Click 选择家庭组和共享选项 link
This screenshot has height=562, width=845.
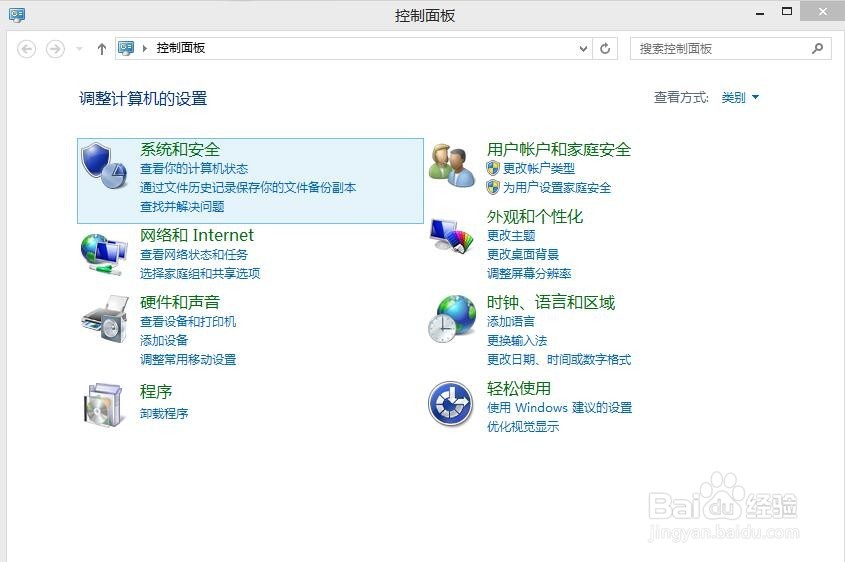tap(200, 273)
